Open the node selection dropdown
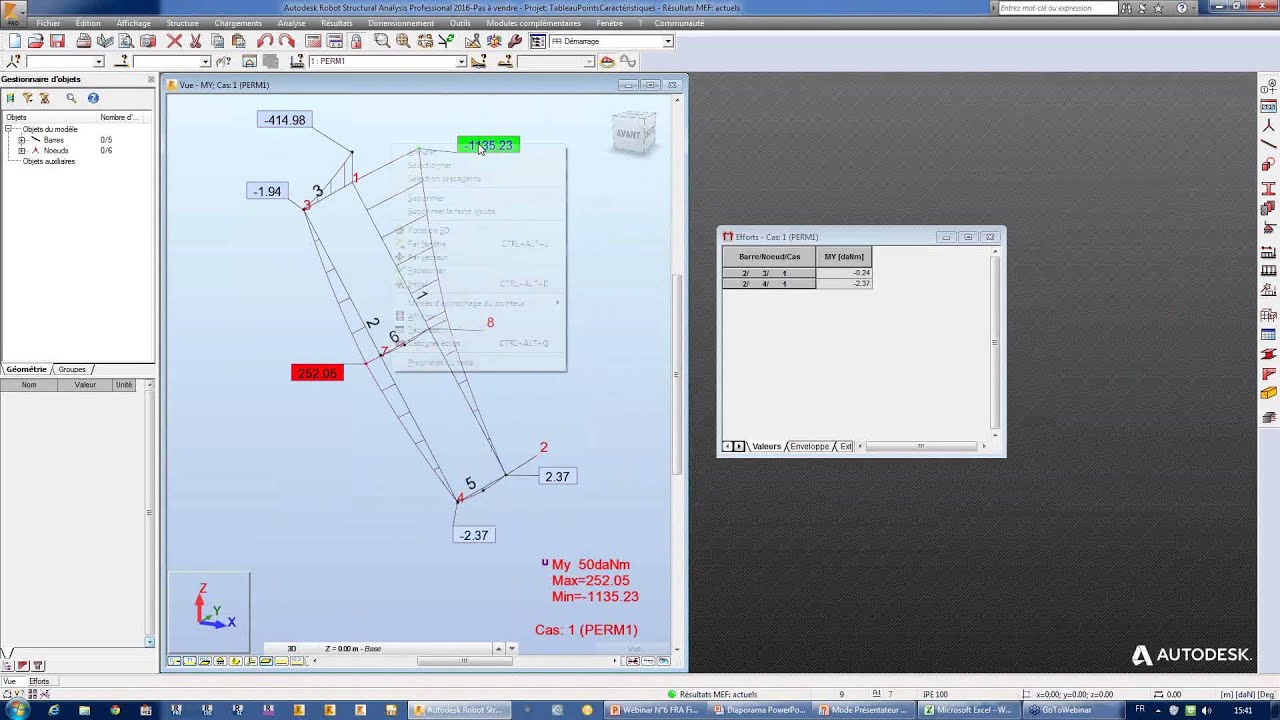Viewport: 1280px width, 720px height. point(98,62)
